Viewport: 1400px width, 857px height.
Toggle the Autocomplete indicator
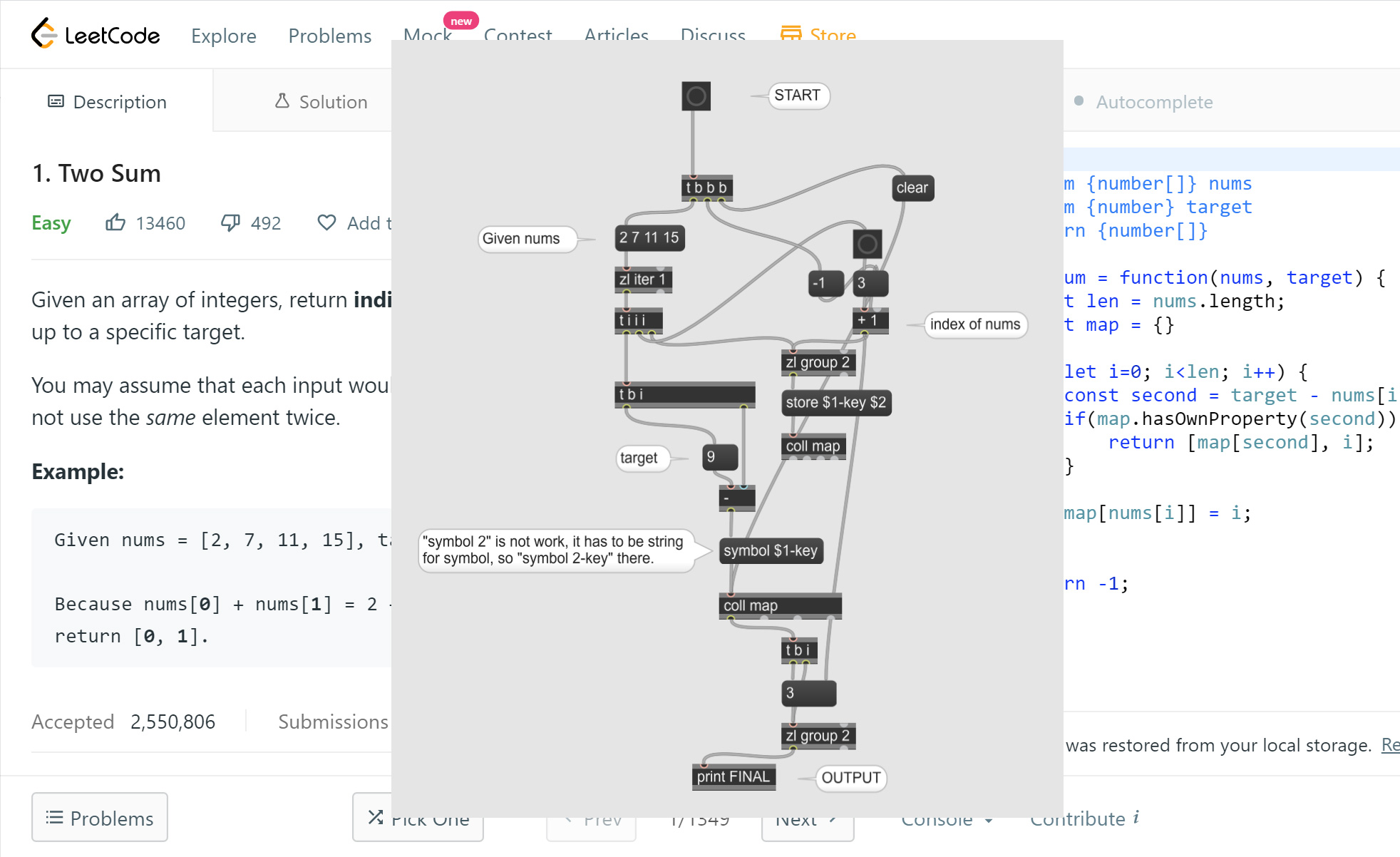pos(1079,101)
